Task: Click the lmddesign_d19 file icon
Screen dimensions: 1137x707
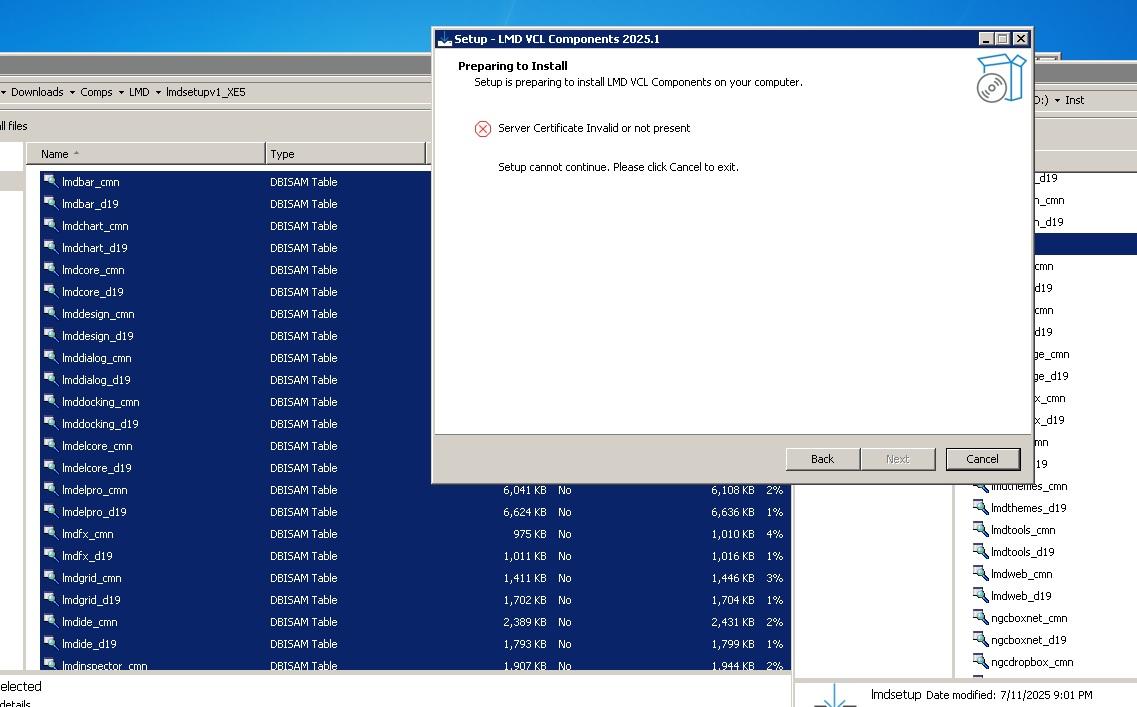Action: coord(51,334)
